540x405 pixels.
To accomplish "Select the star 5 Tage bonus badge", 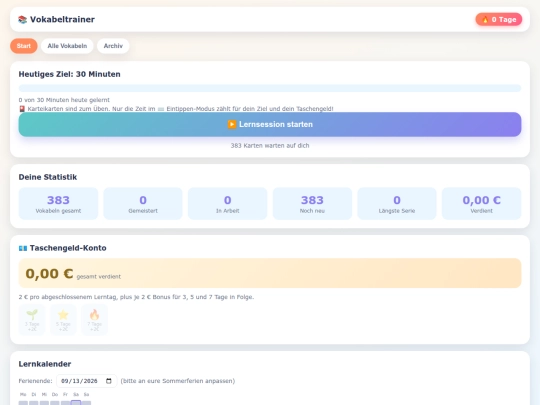I will [x=63, y=320].
